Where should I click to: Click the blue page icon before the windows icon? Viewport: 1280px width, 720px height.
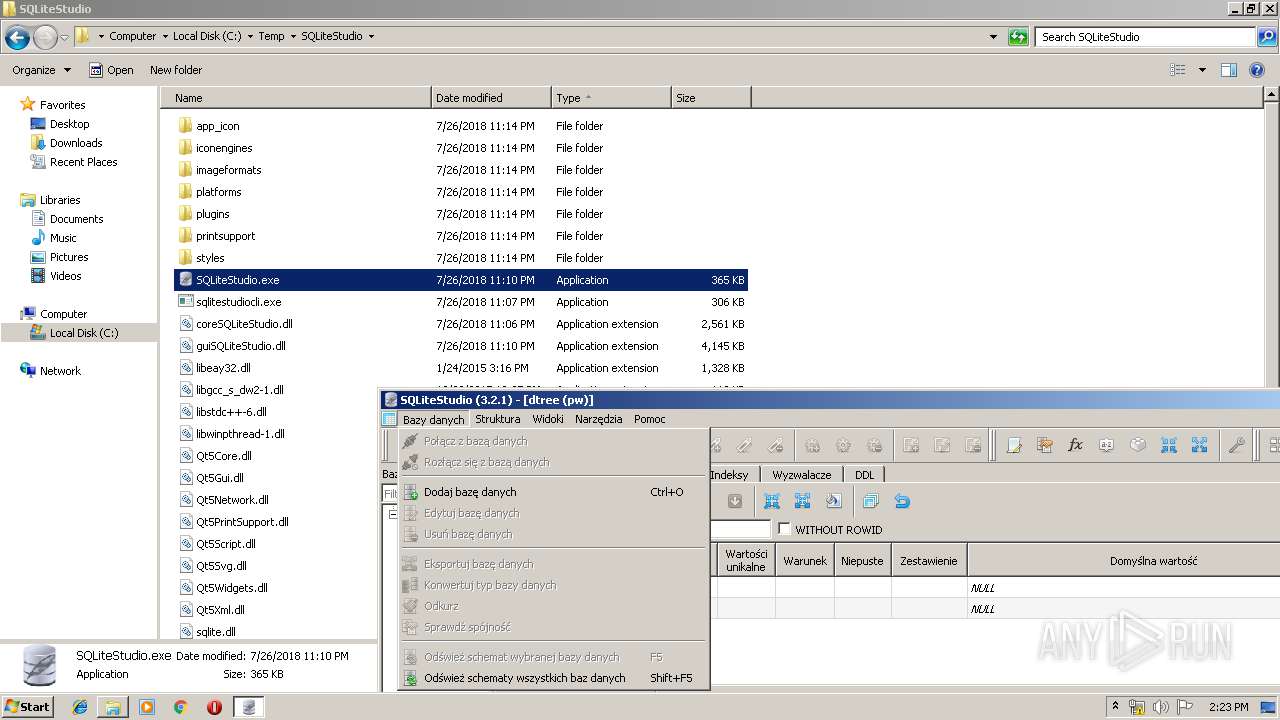(x=833, y=501)
